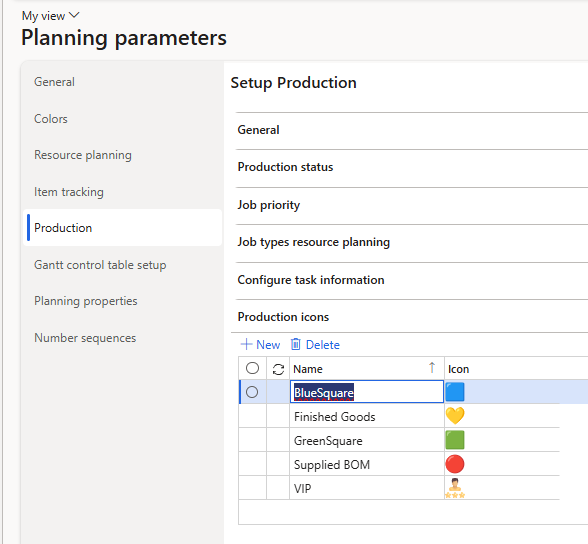Click the Name column sort arrow
Image resolution: width=588 pixels, height=544 pixels.
click(x=432, y=368)
